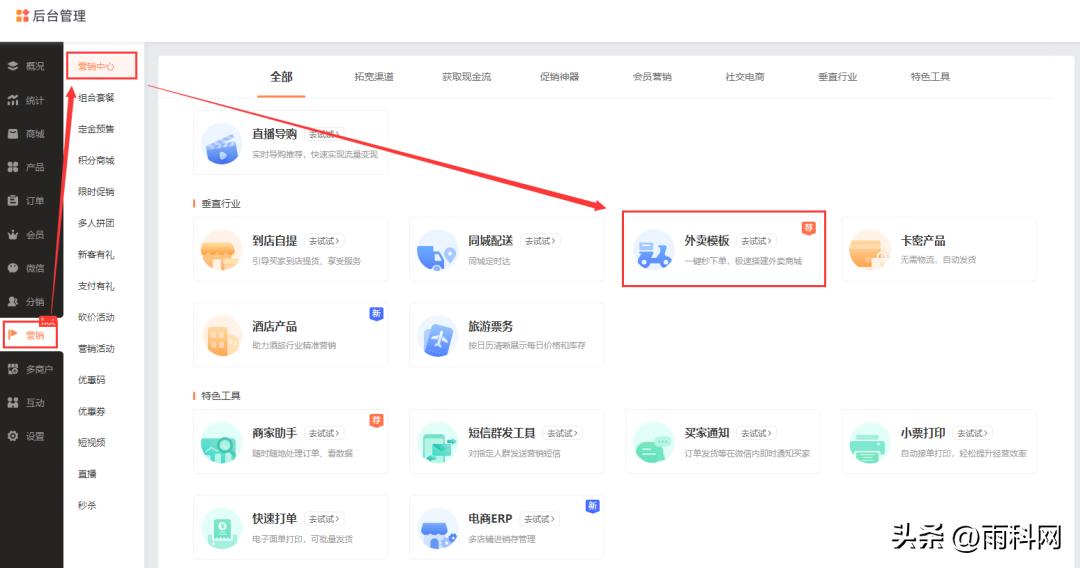Click 去试试 next to 快速打单

click(x=324, y=519)
